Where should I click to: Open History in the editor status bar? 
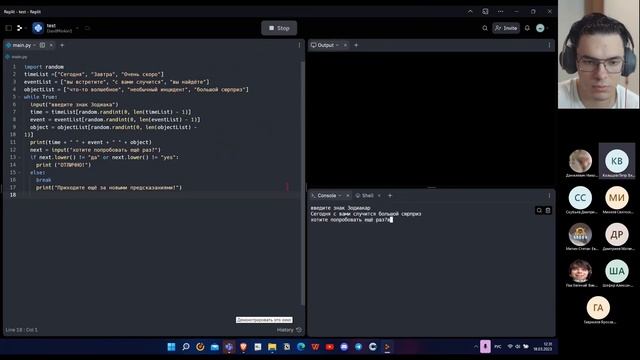pyautogui.click(x=289, y=330)
